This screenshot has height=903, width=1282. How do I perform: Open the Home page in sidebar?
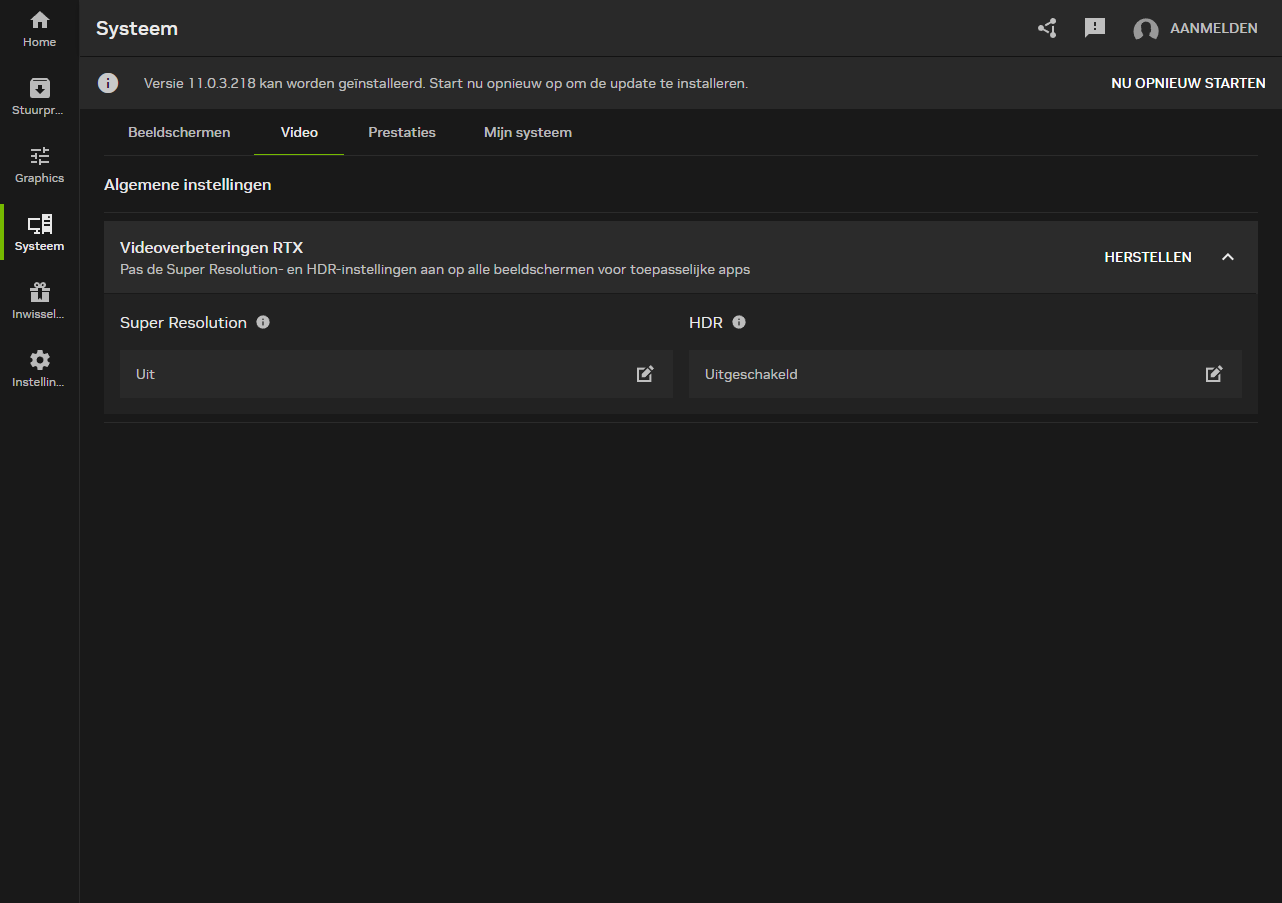40,29
